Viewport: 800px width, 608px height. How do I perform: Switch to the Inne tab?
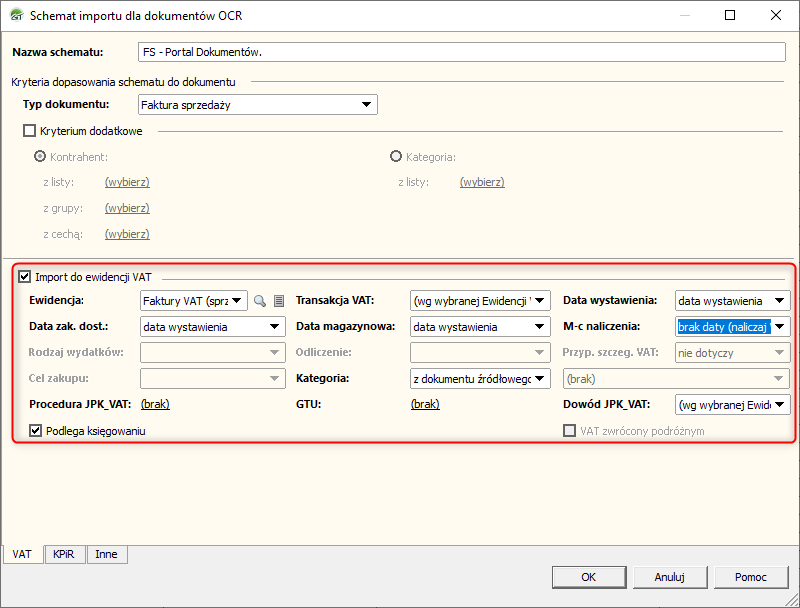[x=107, y=554]
